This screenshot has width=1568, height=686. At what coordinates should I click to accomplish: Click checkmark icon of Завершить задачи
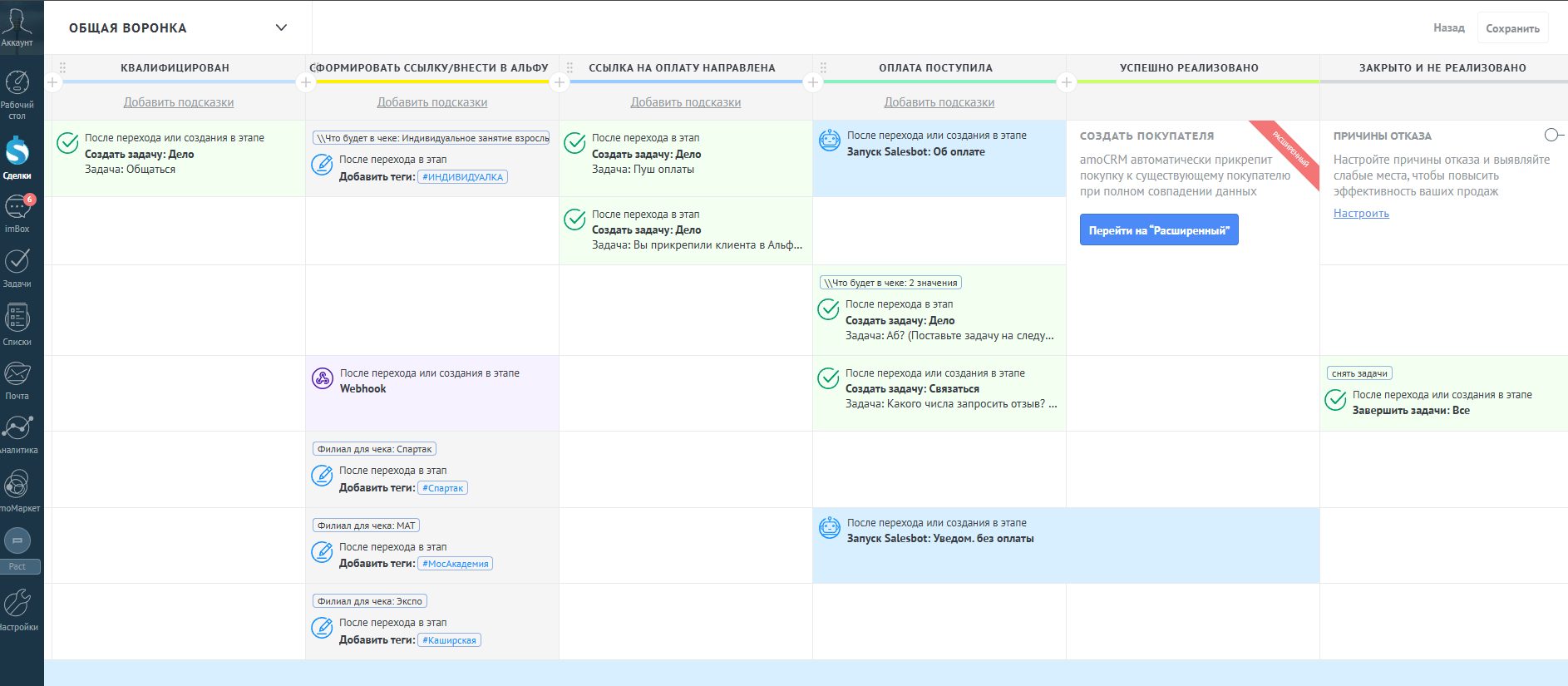[x=1335, y=400]
